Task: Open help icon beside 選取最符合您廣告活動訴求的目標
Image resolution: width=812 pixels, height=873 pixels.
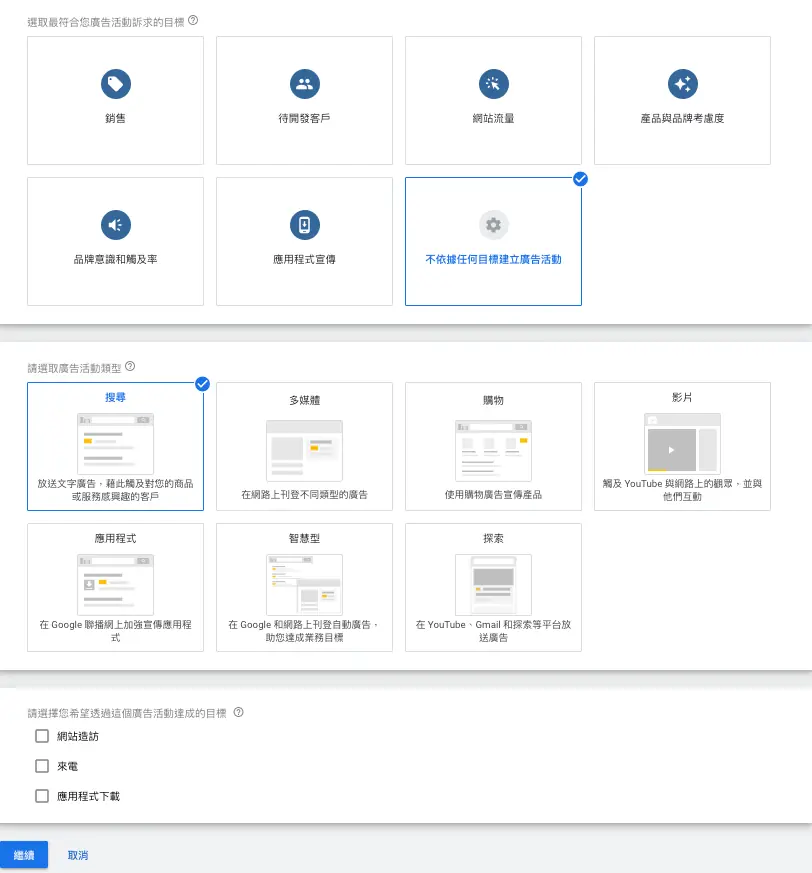Action: 193,21
